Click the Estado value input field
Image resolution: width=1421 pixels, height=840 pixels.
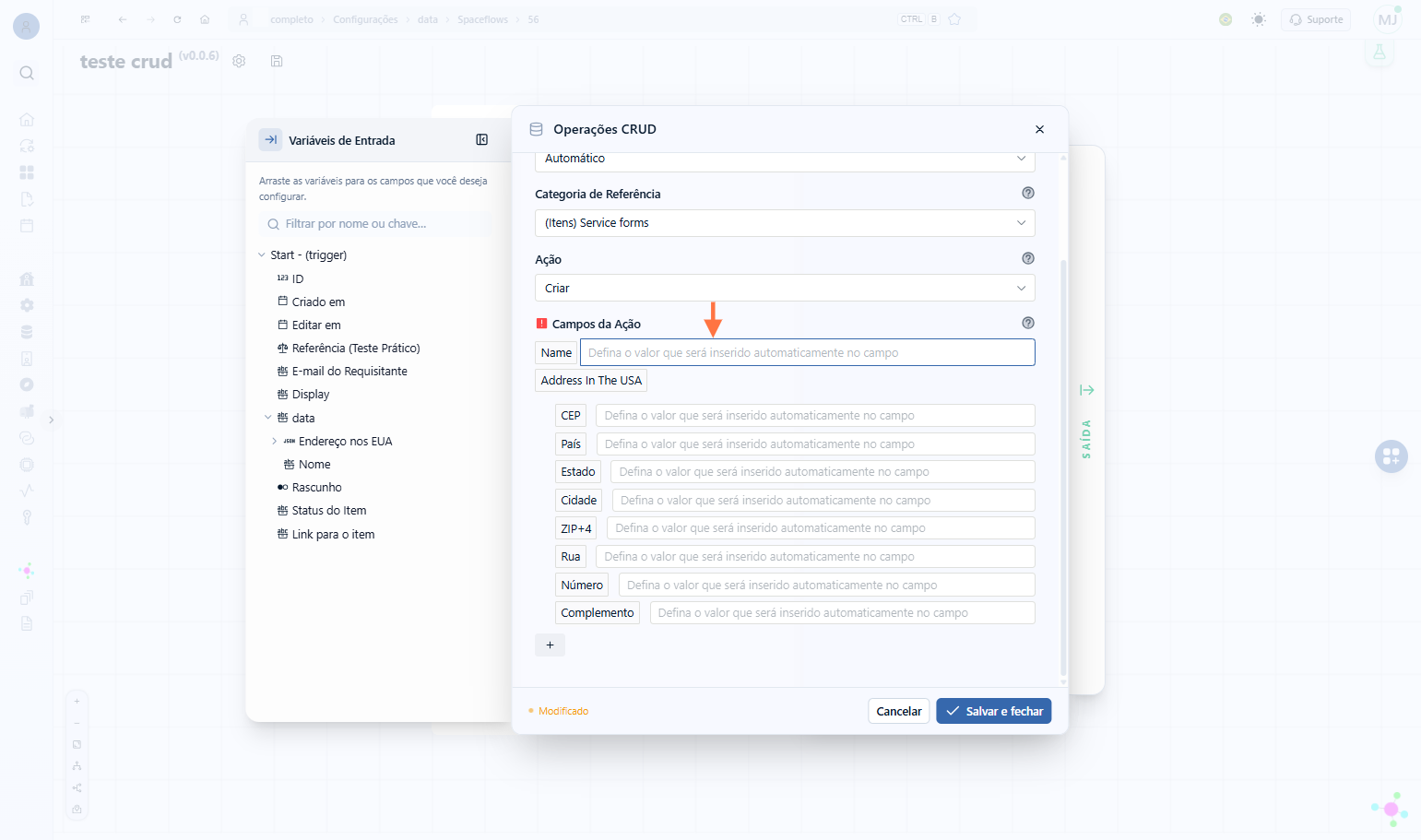click(x=823, y=472)
